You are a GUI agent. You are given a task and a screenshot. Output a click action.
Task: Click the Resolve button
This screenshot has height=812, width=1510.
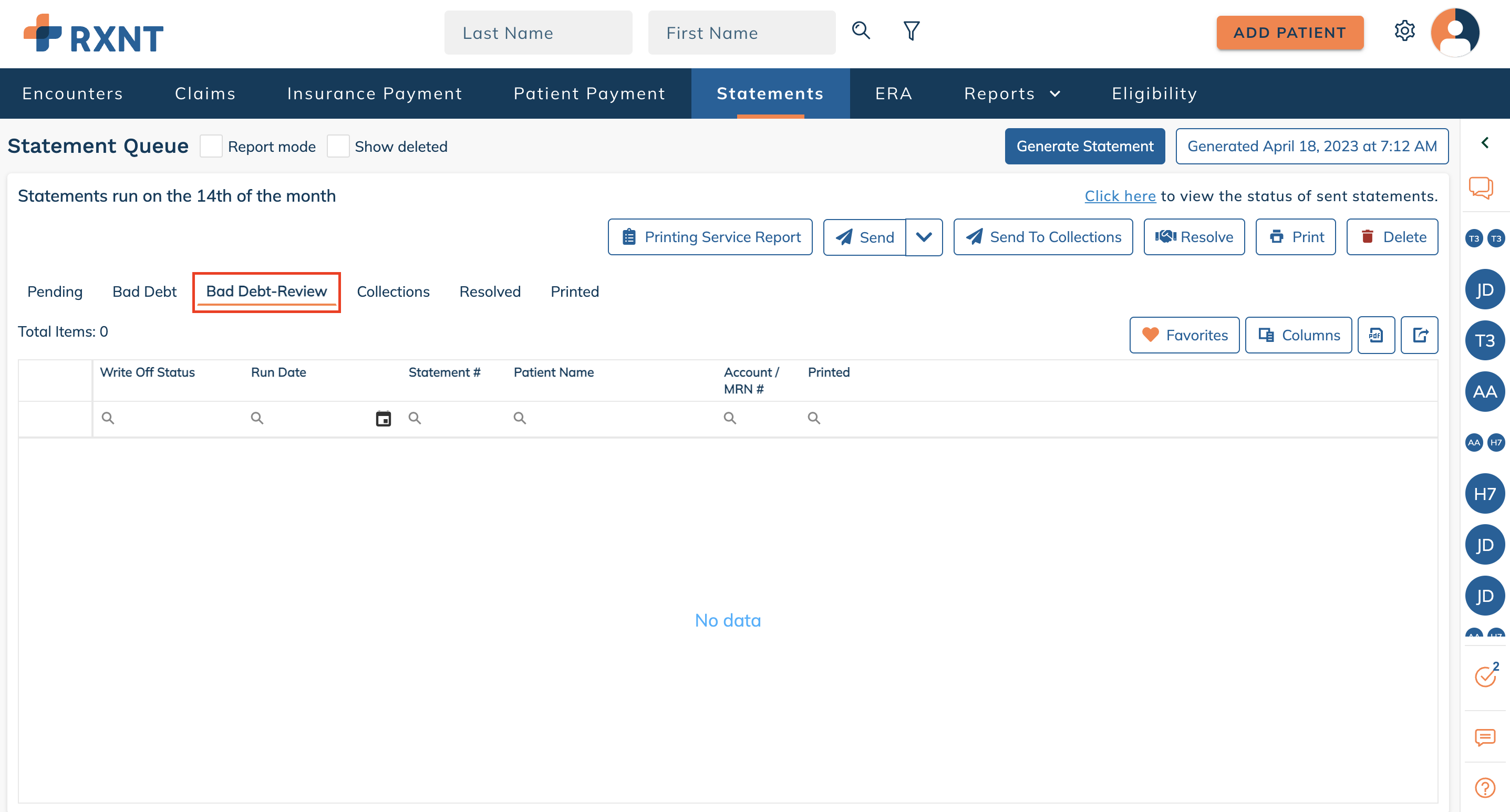coord(1194,237)
